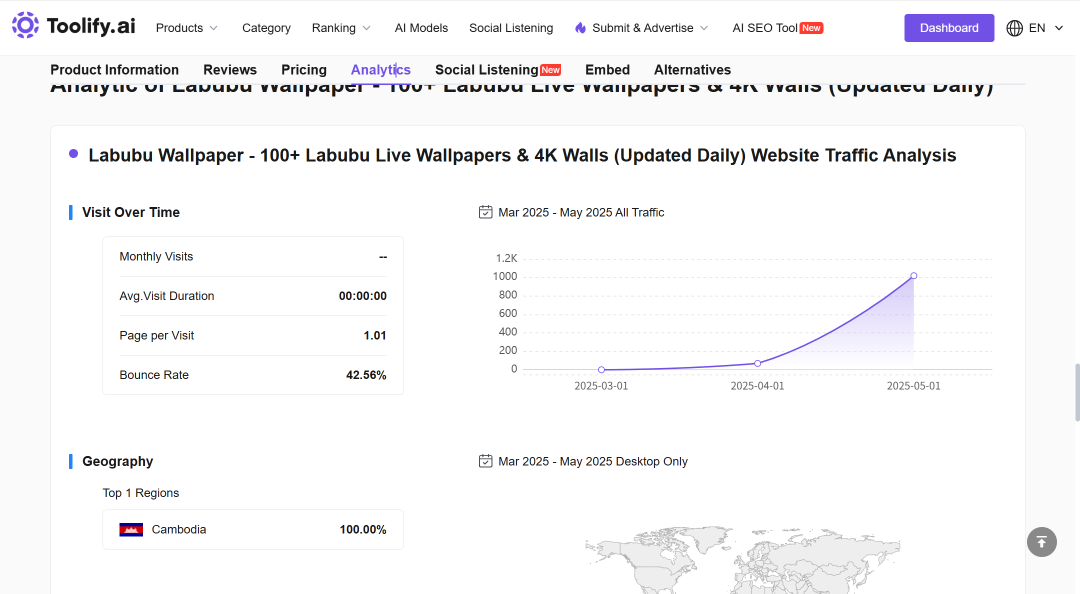Image resolution: width=1080 pixels, height=594 pixels.
Task: Click the 2025-05-01 chart data point
Action: 914,276
